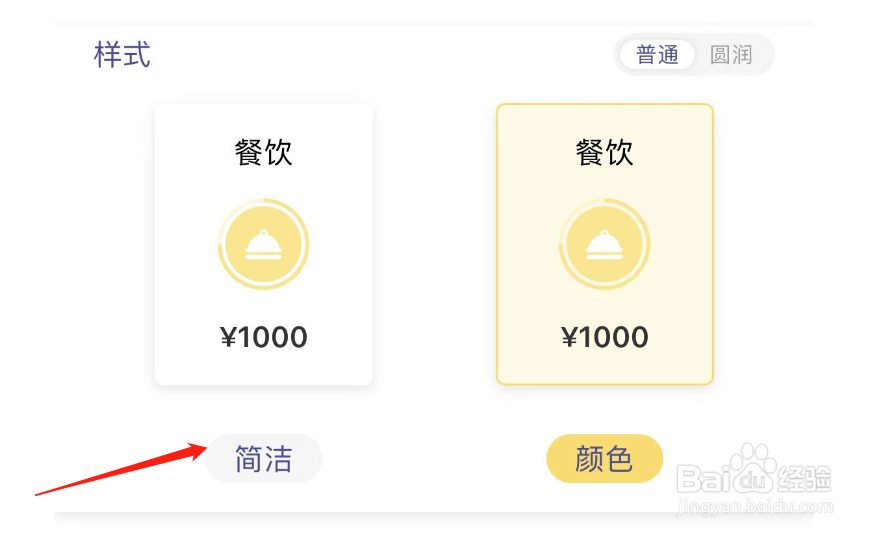Select the white 简洁 preview card
The height and width of the screenshot is (537, 882).
click(264, 244)
